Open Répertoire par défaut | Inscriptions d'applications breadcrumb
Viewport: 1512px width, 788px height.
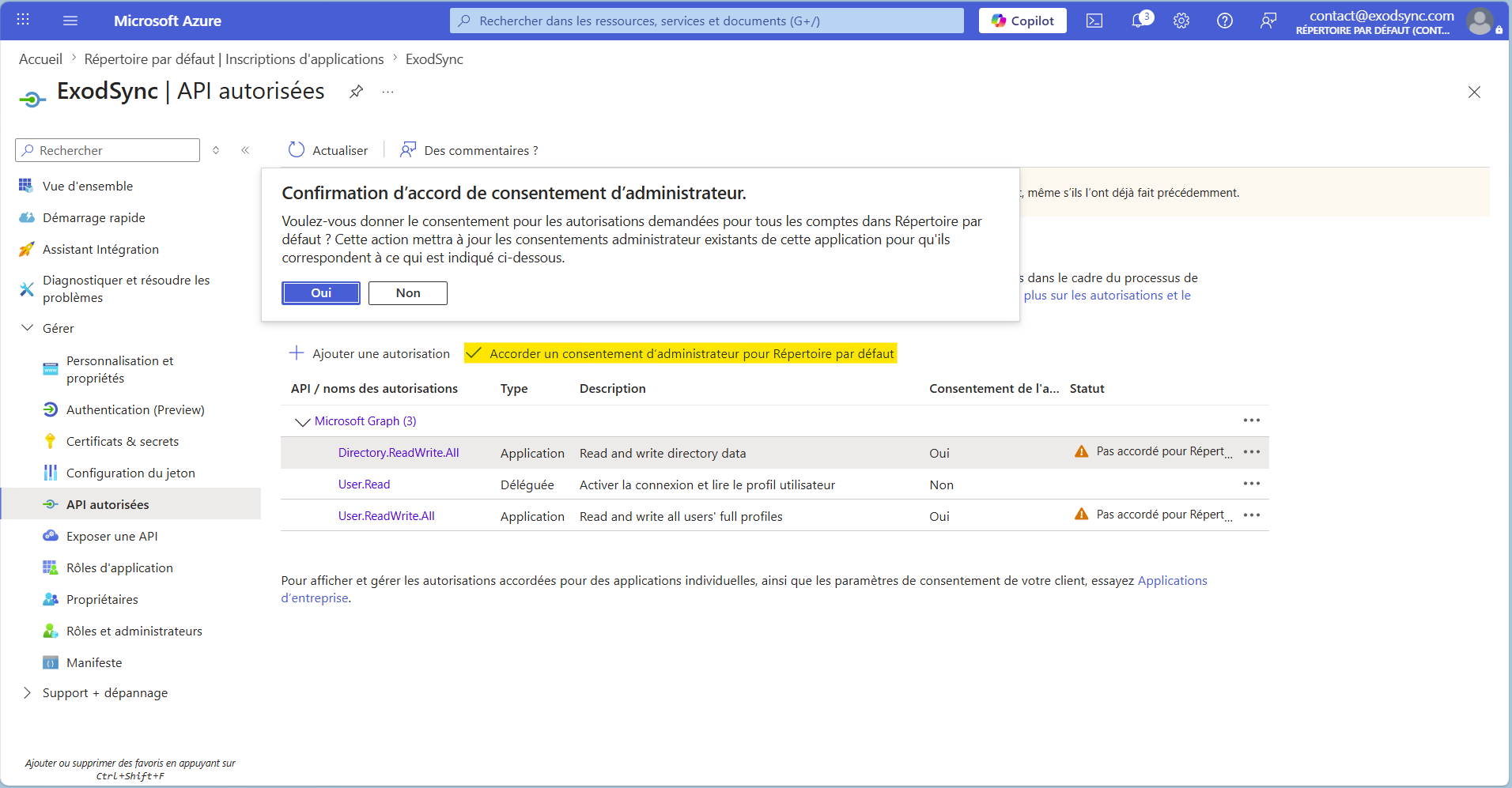[234, 59]
